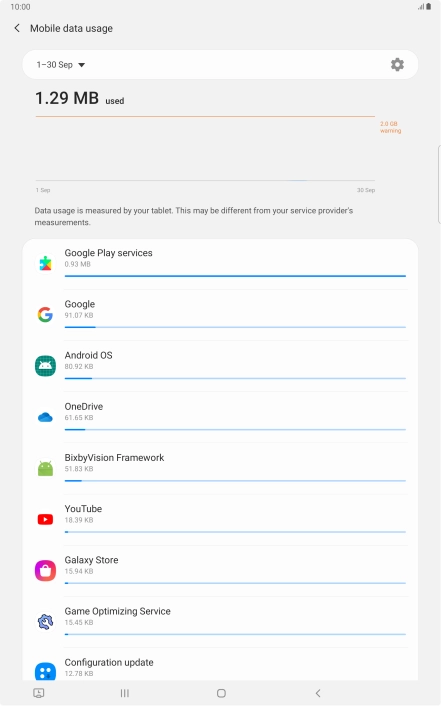Tap the 2.0 GB warning label

coord(390,127)
